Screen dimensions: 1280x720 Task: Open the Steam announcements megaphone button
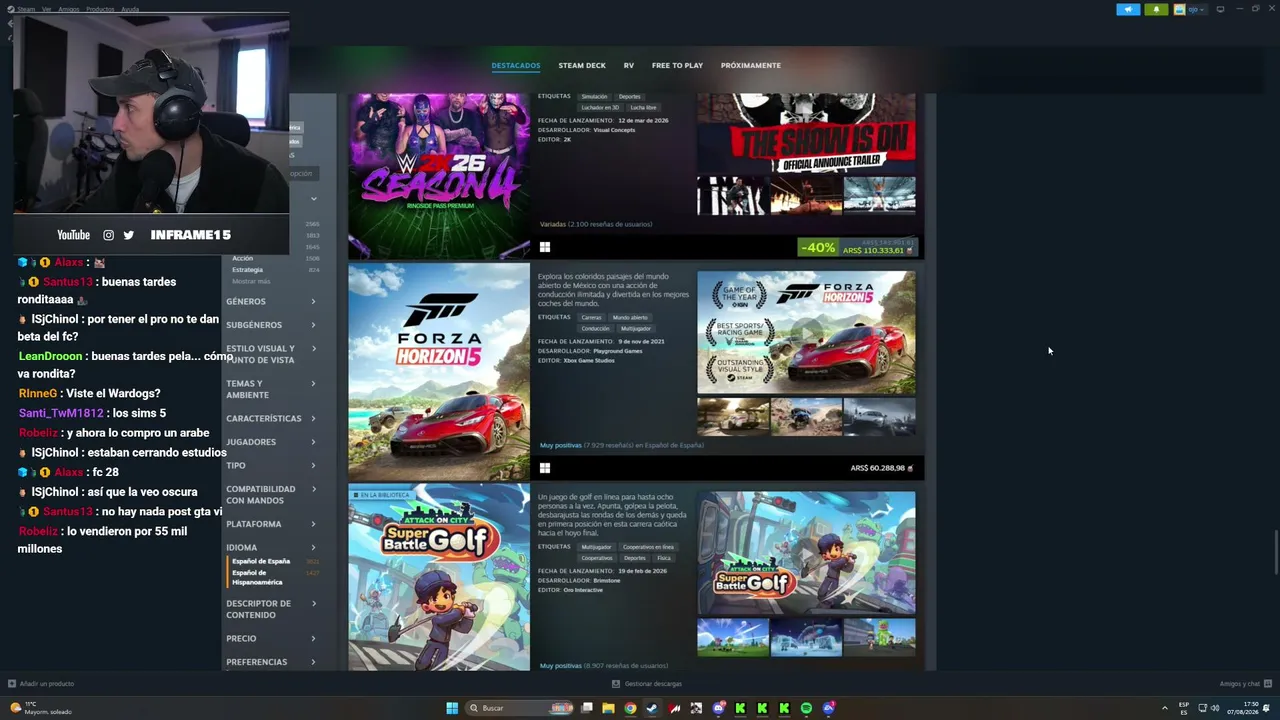1128,9
